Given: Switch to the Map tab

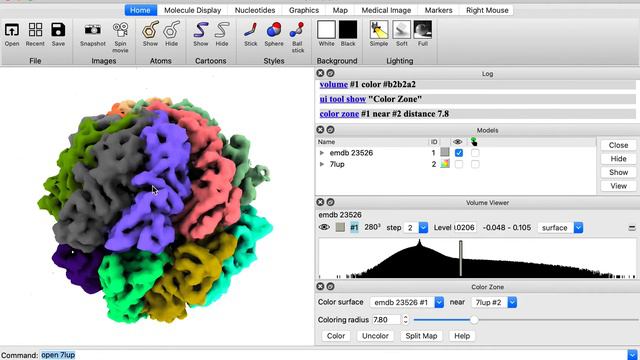Looking at the screenshot, I should [340, 10].
